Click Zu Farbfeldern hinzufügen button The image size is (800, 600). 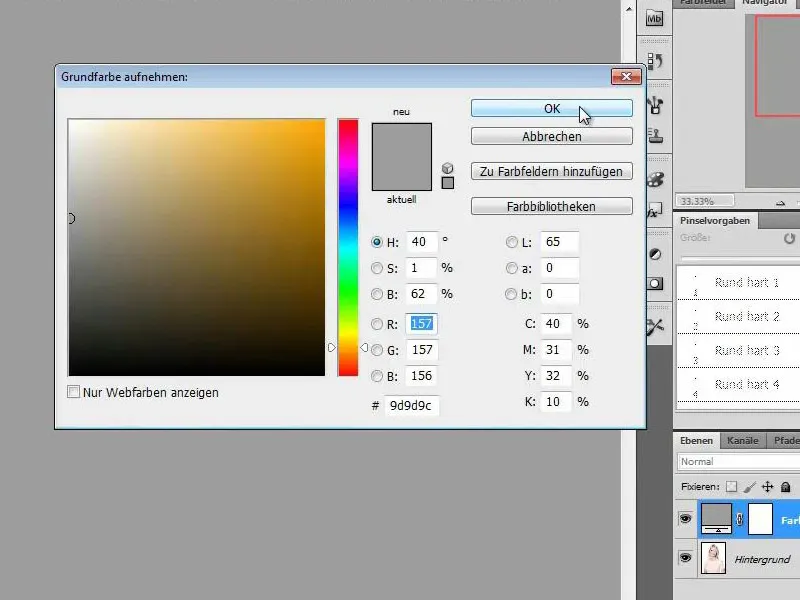[551, 172]
